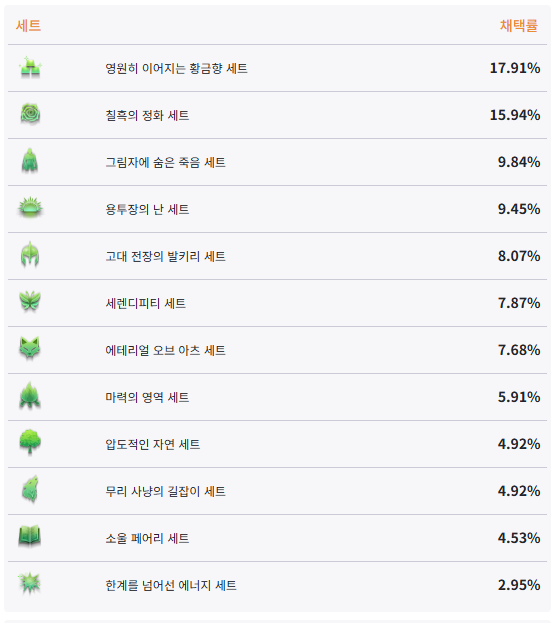Click the cloaked figure icon for 그림자에 숨은 죽음
This screenshot has width=556, height=623.
tap(30, 162)
